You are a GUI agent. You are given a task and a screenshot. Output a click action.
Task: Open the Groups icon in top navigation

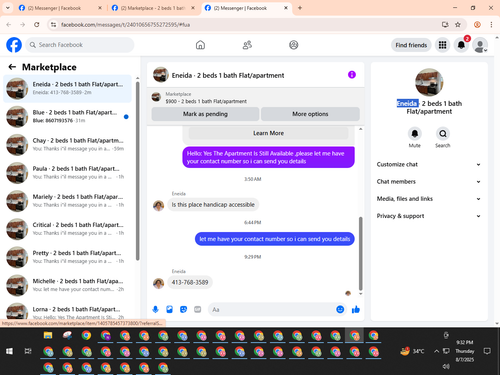(294, 45)
